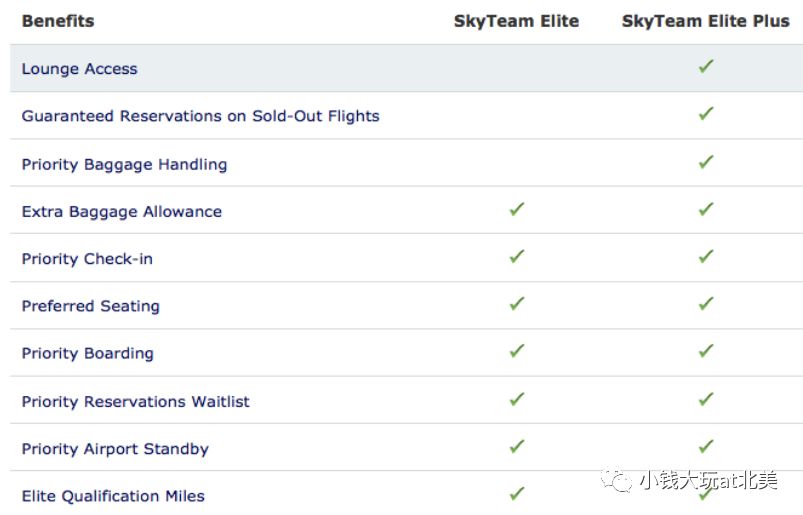The height and width of the screenshot is (515, 803).
Task: Open the Preferred Seating link
Action: tap(91, 306)
